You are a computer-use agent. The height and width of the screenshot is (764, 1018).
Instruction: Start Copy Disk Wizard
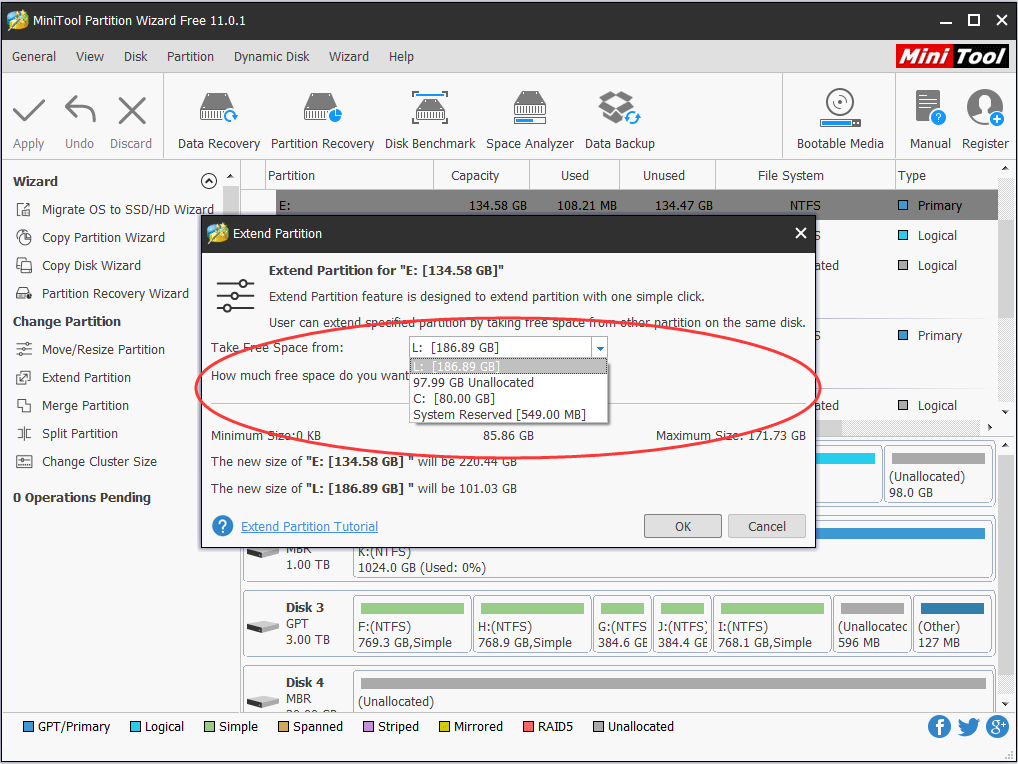coord(78,265)
